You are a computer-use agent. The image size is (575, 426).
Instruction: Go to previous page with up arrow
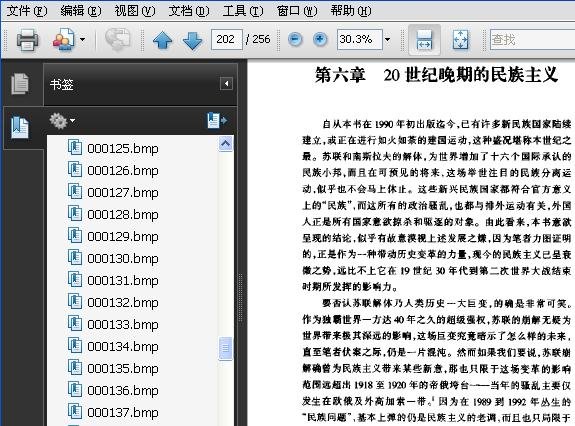click(162, 40)
